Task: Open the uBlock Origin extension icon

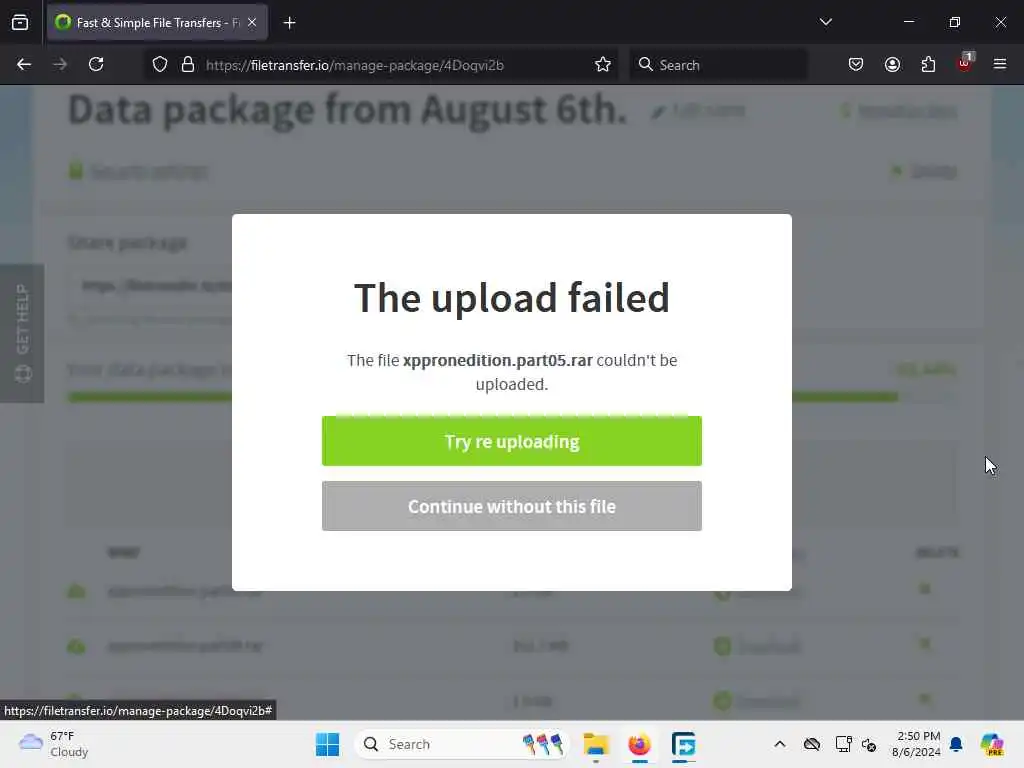Action: (965, 63)
